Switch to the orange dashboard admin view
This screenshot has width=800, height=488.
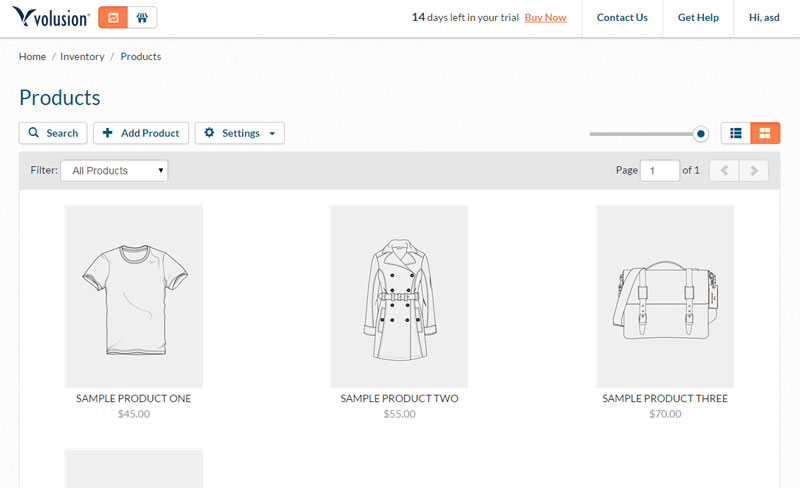(x=113, y=17)
